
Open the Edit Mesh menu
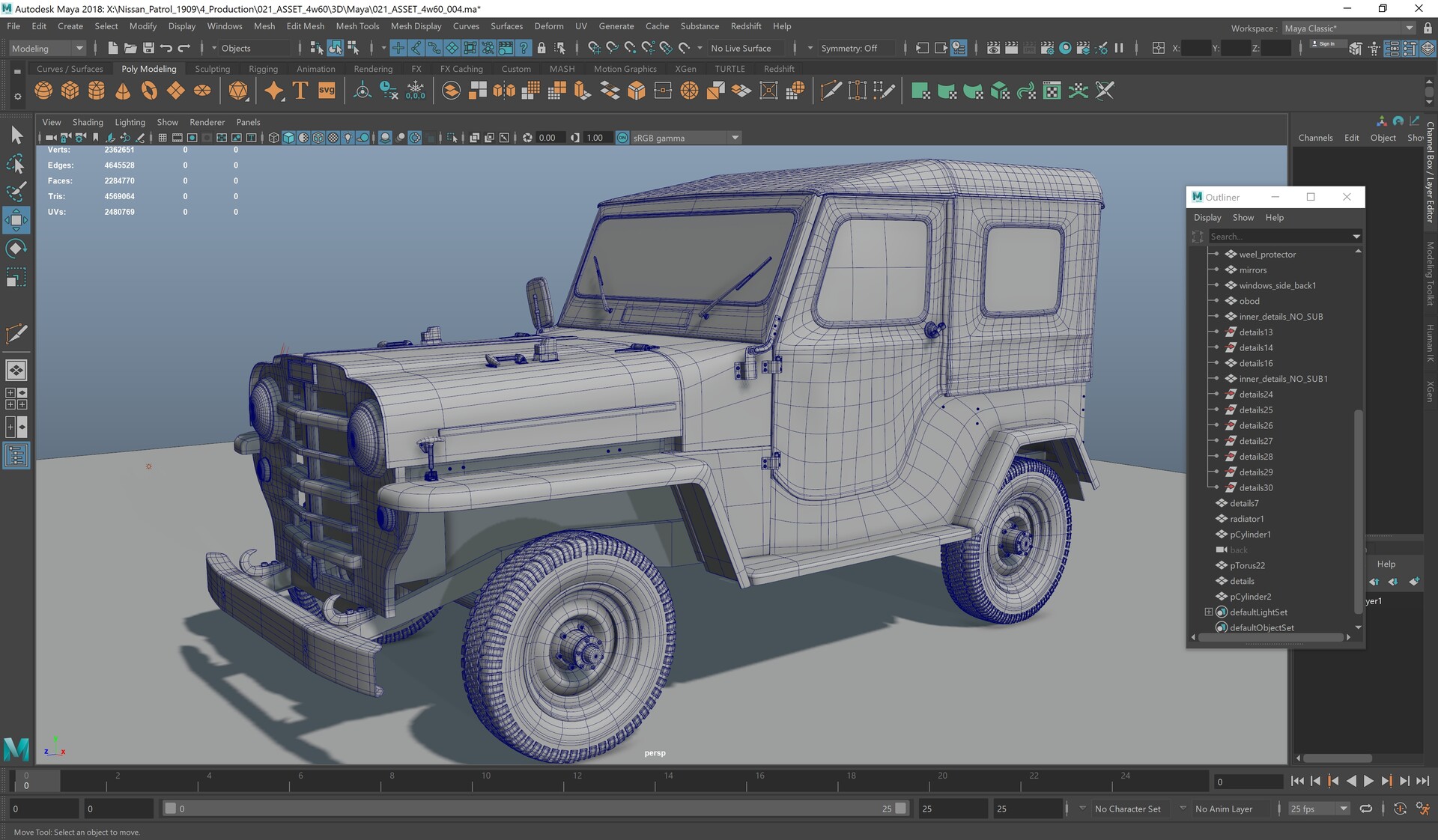306,26
